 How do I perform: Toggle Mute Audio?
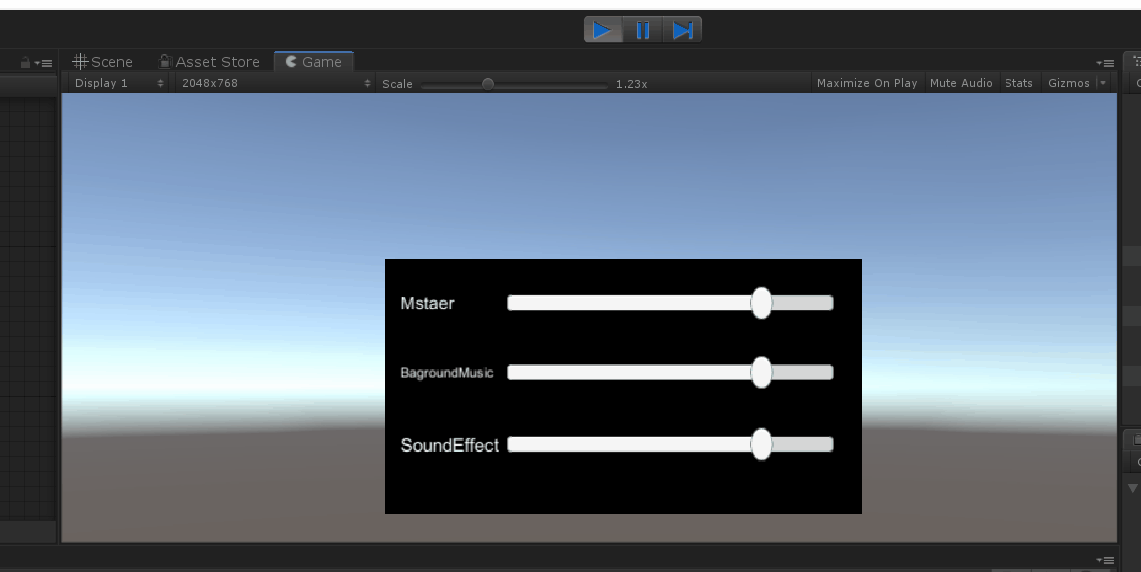click(x=961, y=83)
